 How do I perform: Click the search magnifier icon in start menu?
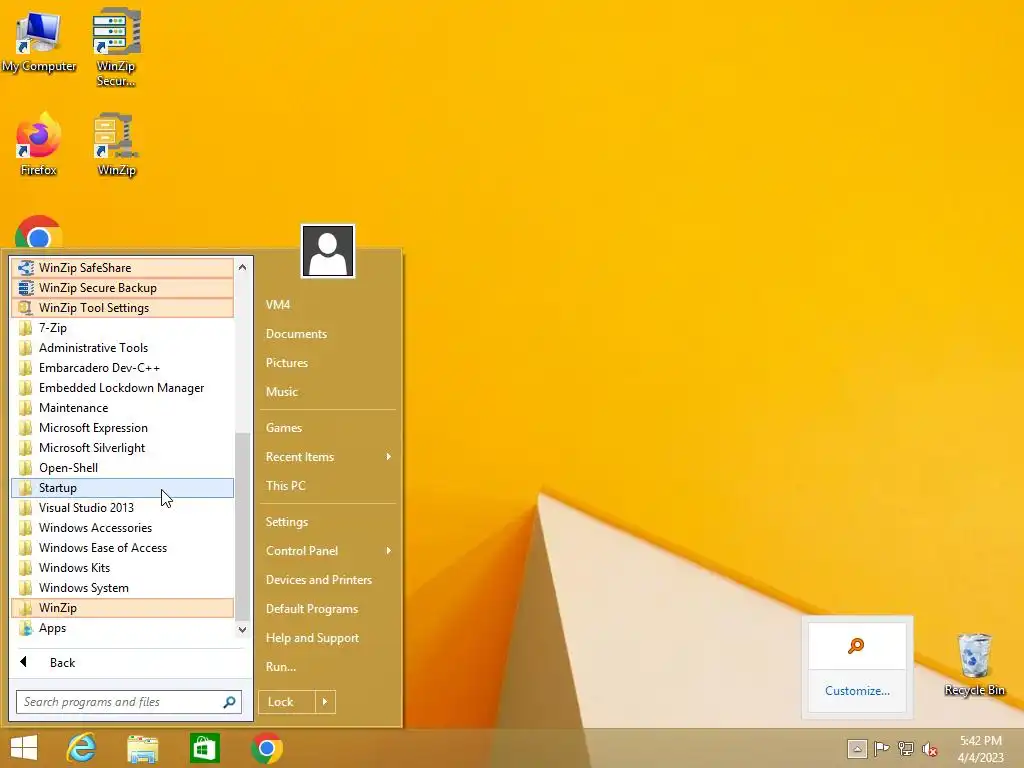coord(229,702)
